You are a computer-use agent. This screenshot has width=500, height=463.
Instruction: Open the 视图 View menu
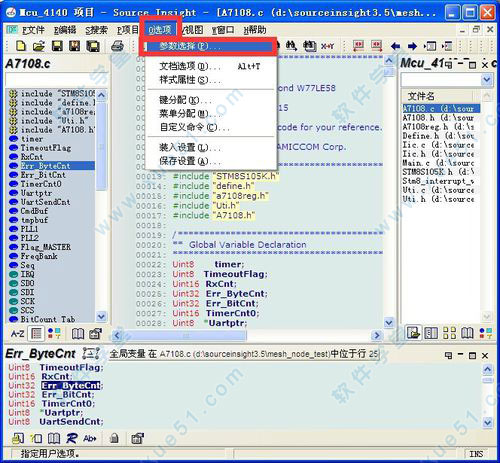point(192,30)
